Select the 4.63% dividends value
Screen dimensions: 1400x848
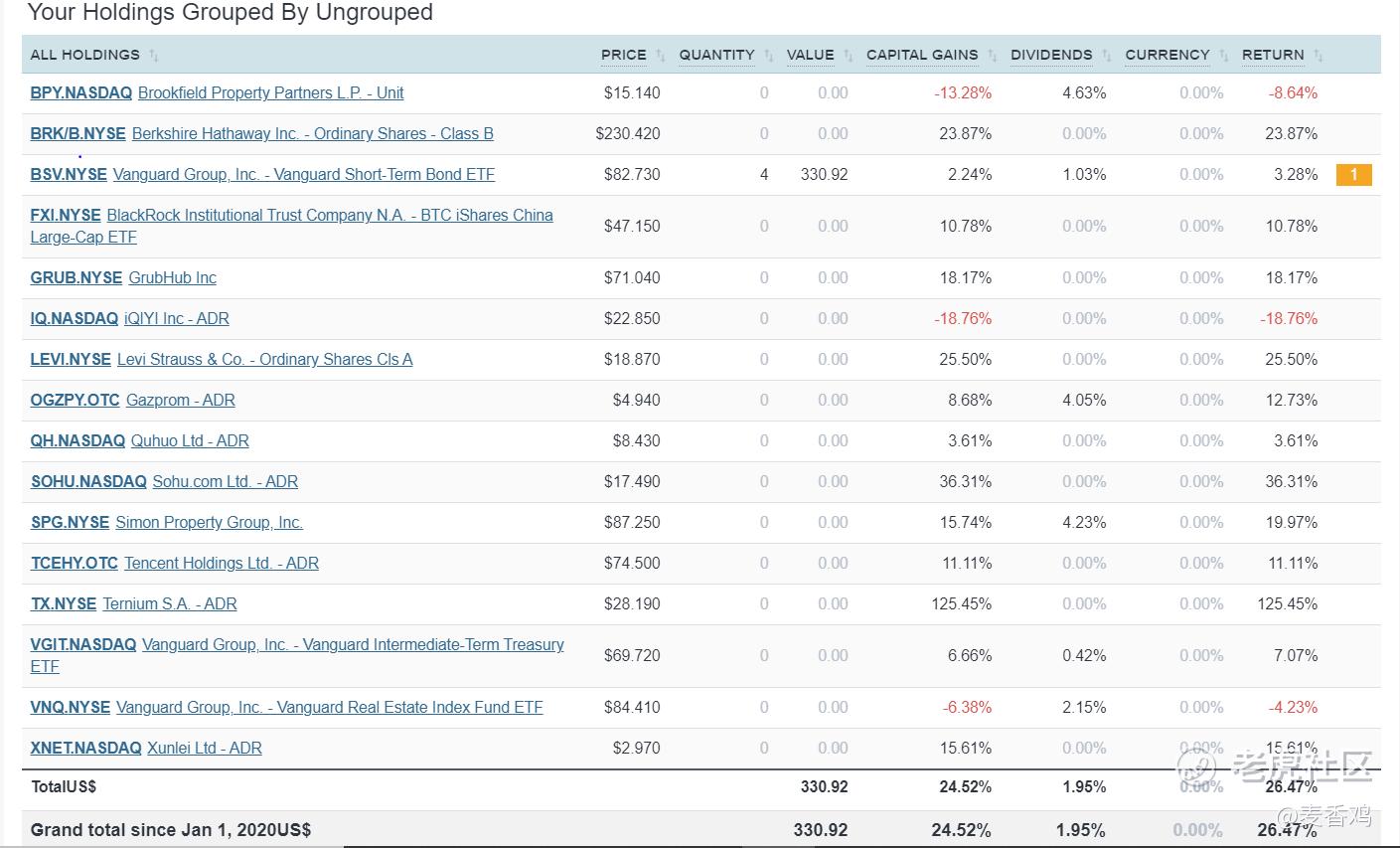pos(1084,92)
